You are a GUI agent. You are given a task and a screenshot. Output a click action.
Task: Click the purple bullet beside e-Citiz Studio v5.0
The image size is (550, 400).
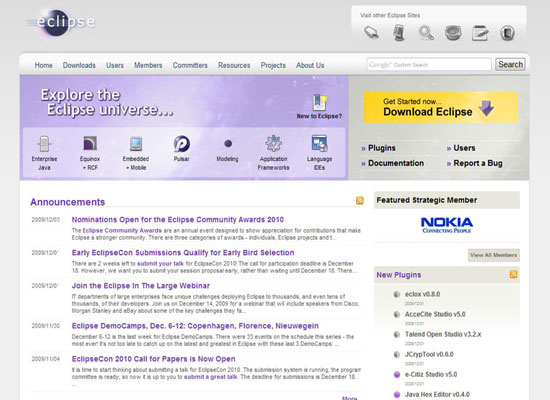(x=397, y=374)
